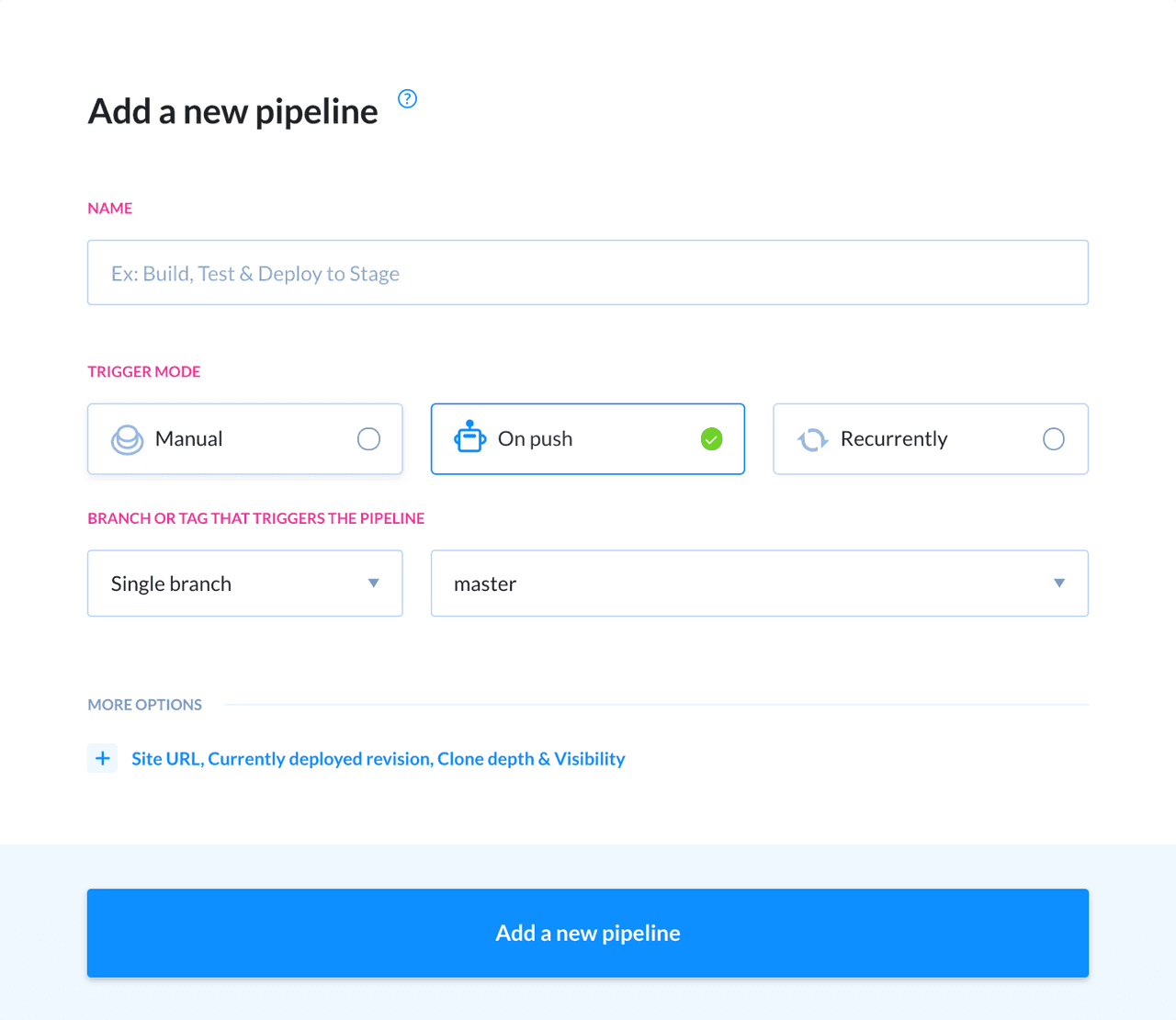
Task: Click the dropdown arrow on Single branch
Action: click(374, 583)
